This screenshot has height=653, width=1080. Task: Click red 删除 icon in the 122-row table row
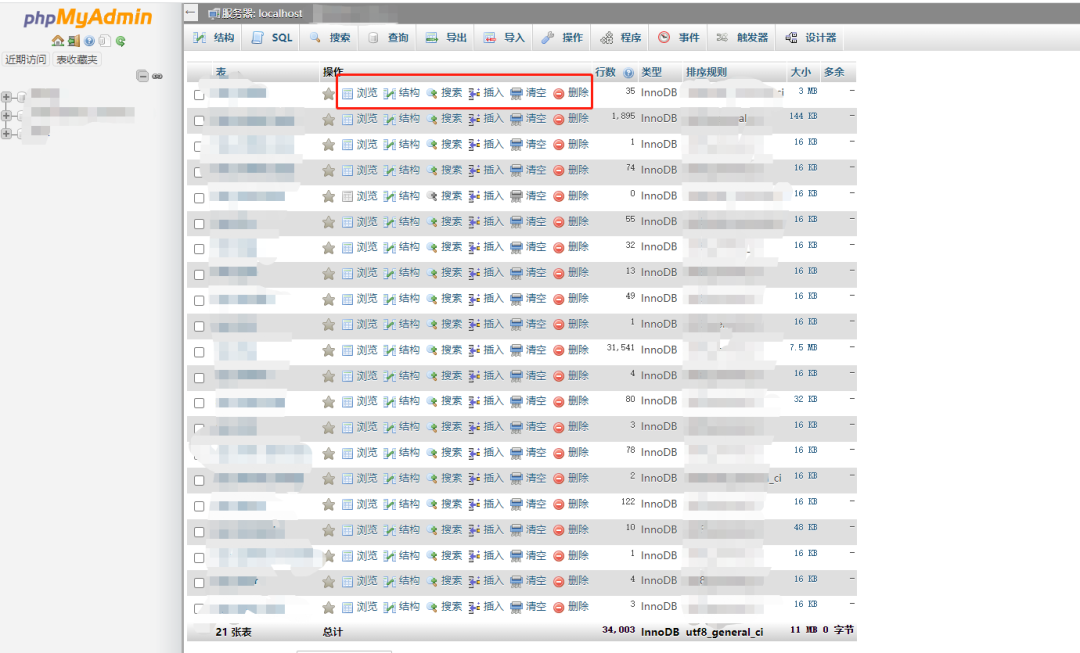(559, 506)
